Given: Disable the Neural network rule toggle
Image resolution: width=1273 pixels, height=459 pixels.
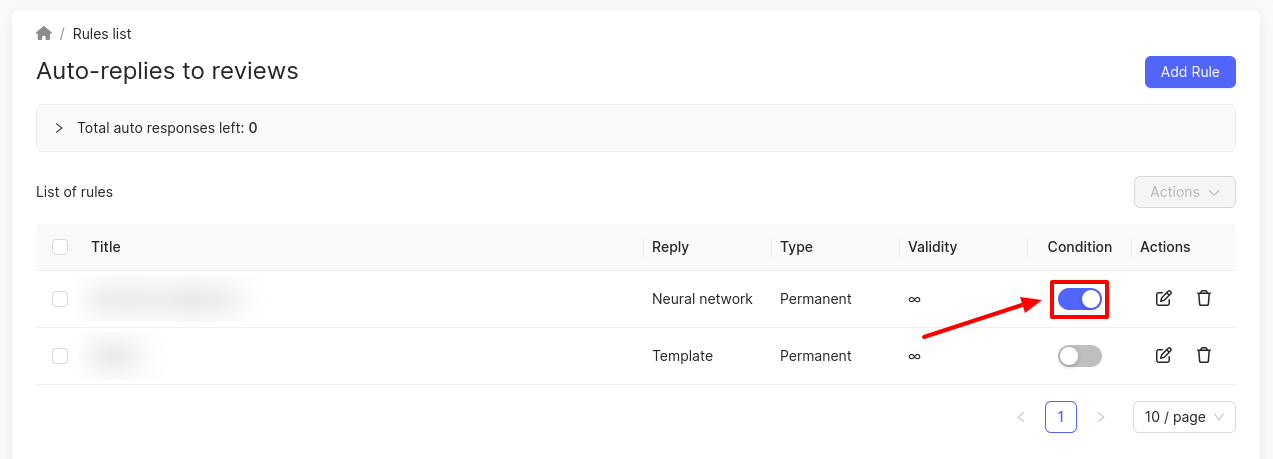Looking at the screenshot, I should point(1079,299).
